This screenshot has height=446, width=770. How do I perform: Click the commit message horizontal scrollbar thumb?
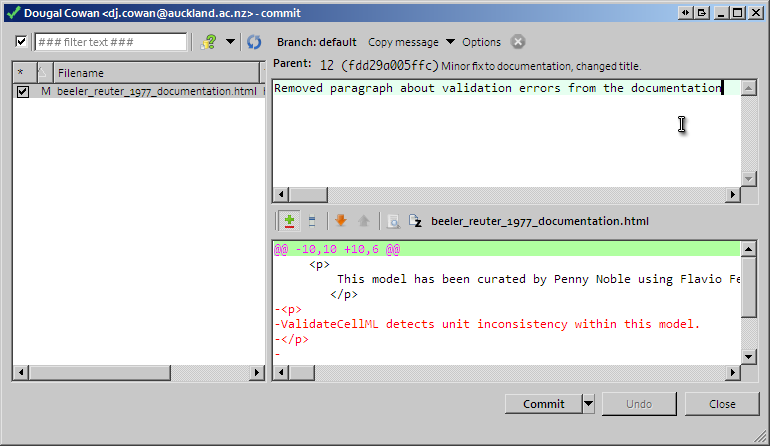(x=308, y=195)
